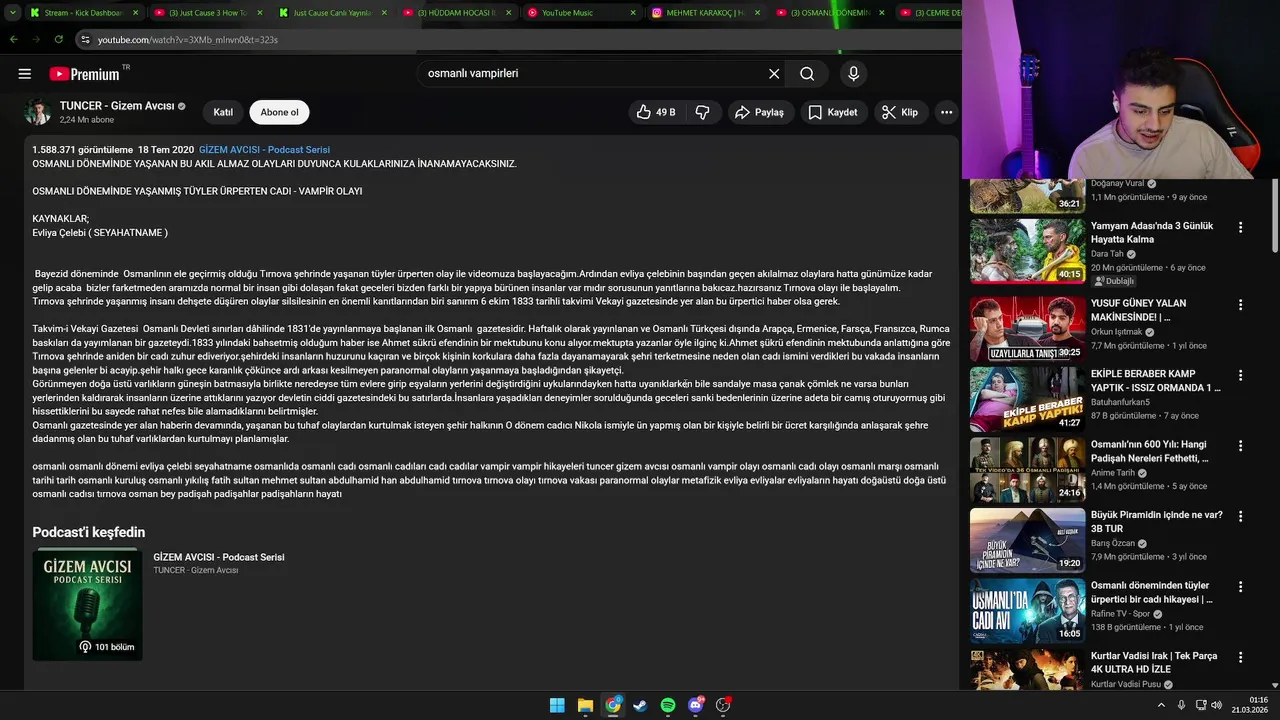Open the YouTube hamburger guide menu
The image size is (1280, 720).
point(25,74)
